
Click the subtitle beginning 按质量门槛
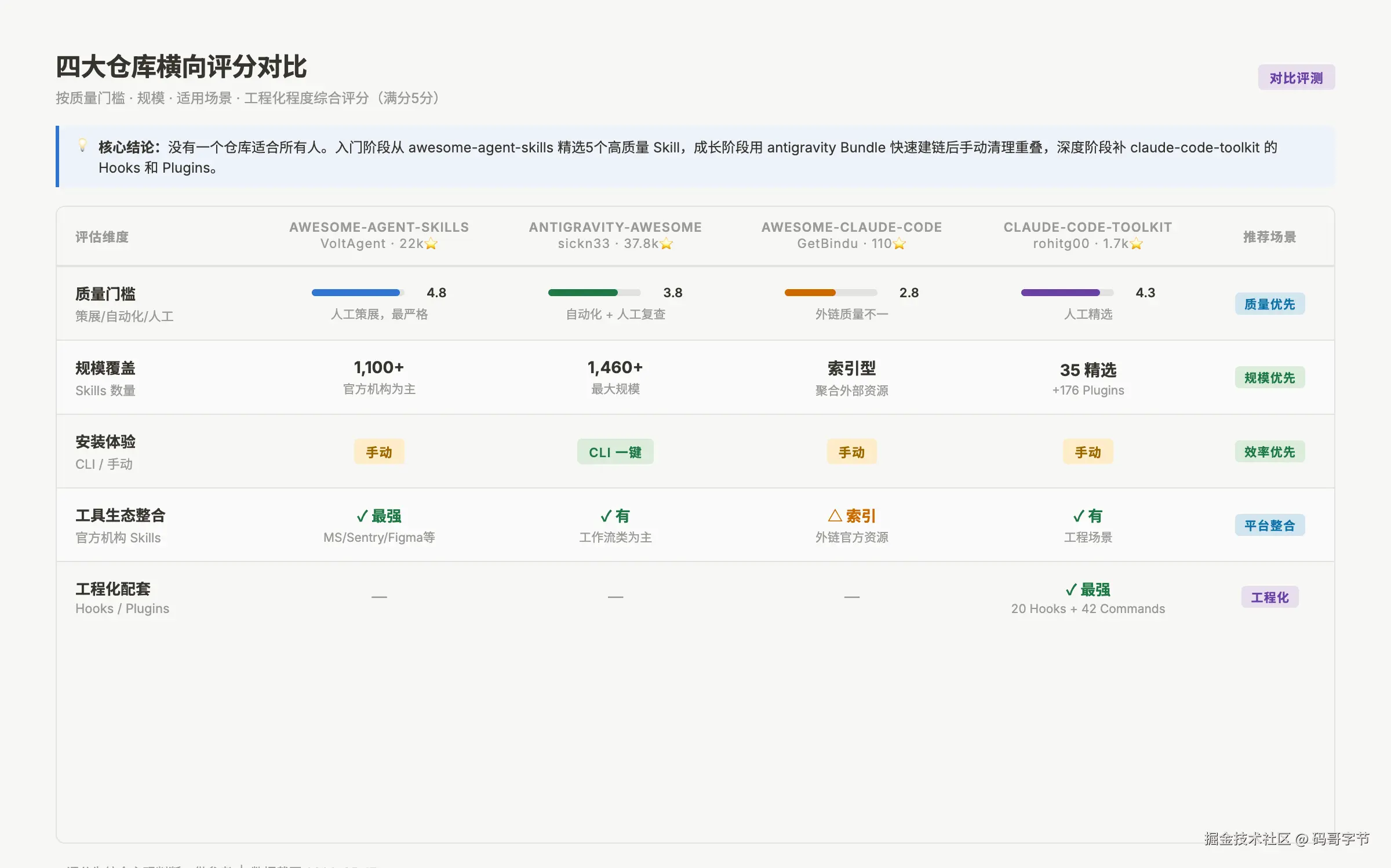pos(250,98)
